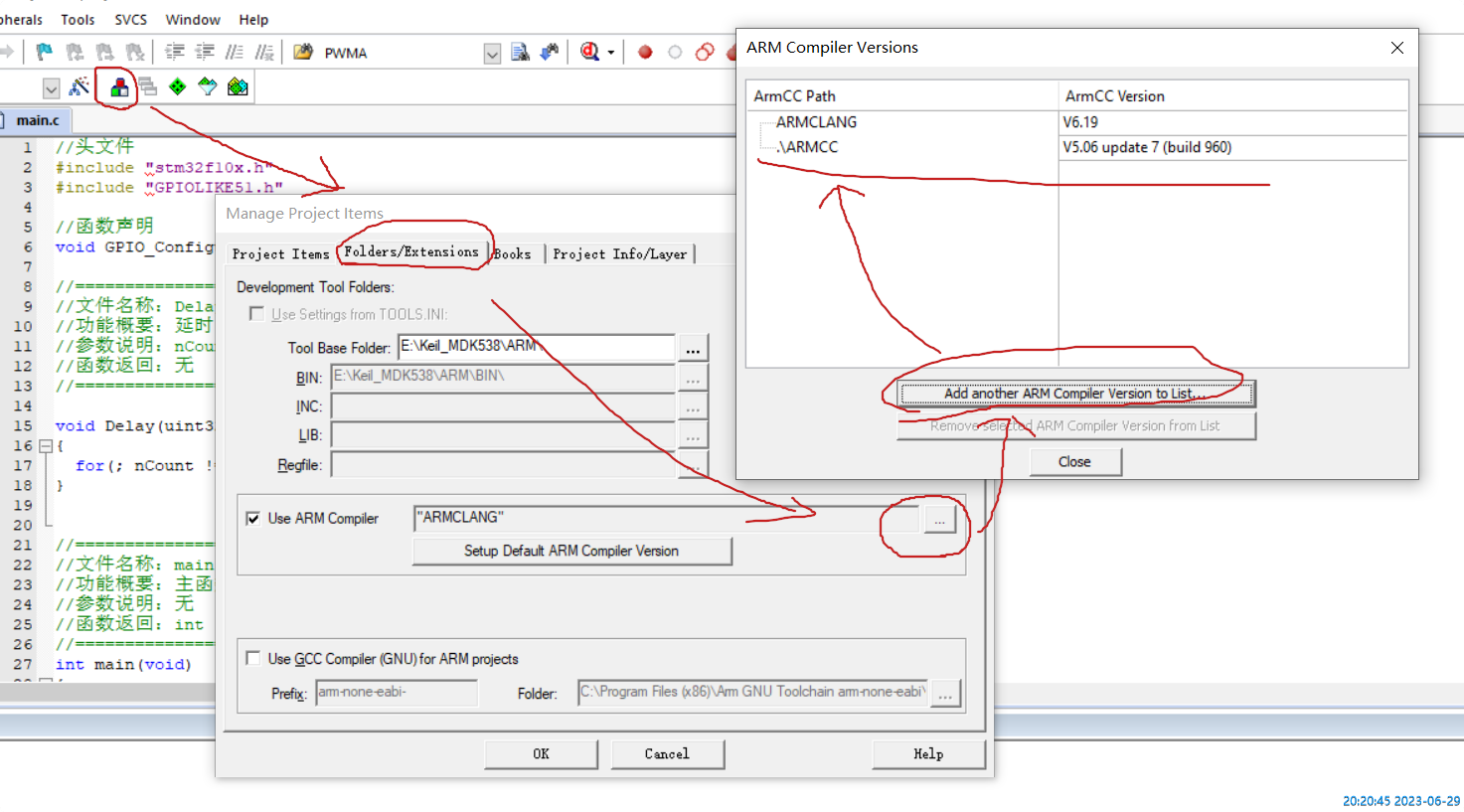Open Help menu
The height and width of the screenshot is (812, 1464).
[x=253, y=19]
